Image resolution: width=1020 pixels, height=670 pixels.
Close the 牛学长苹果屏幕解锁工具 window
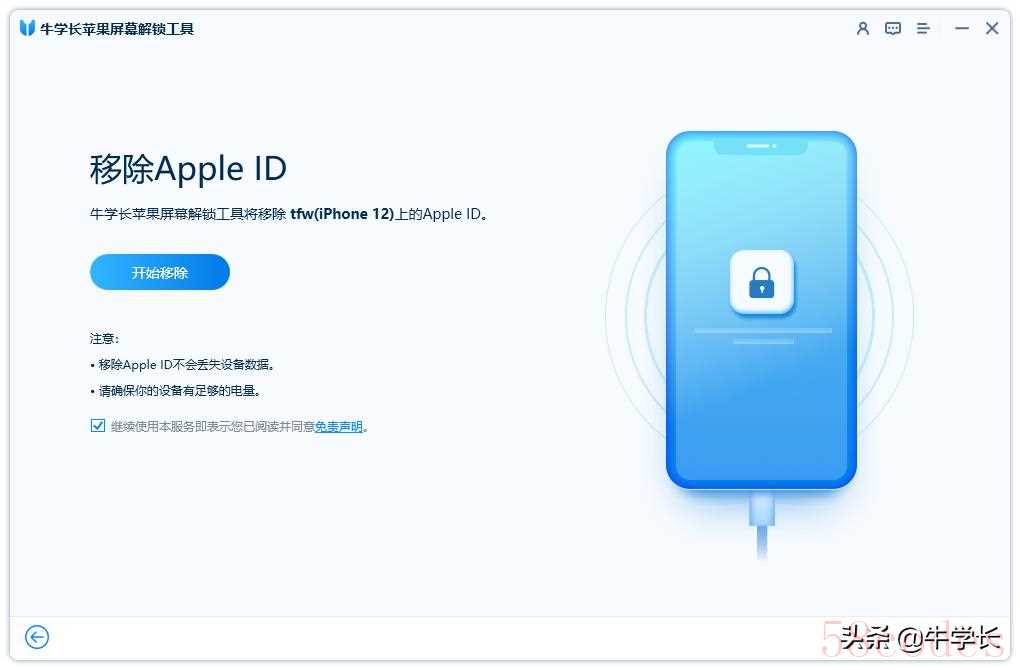(x=991, y=29)
